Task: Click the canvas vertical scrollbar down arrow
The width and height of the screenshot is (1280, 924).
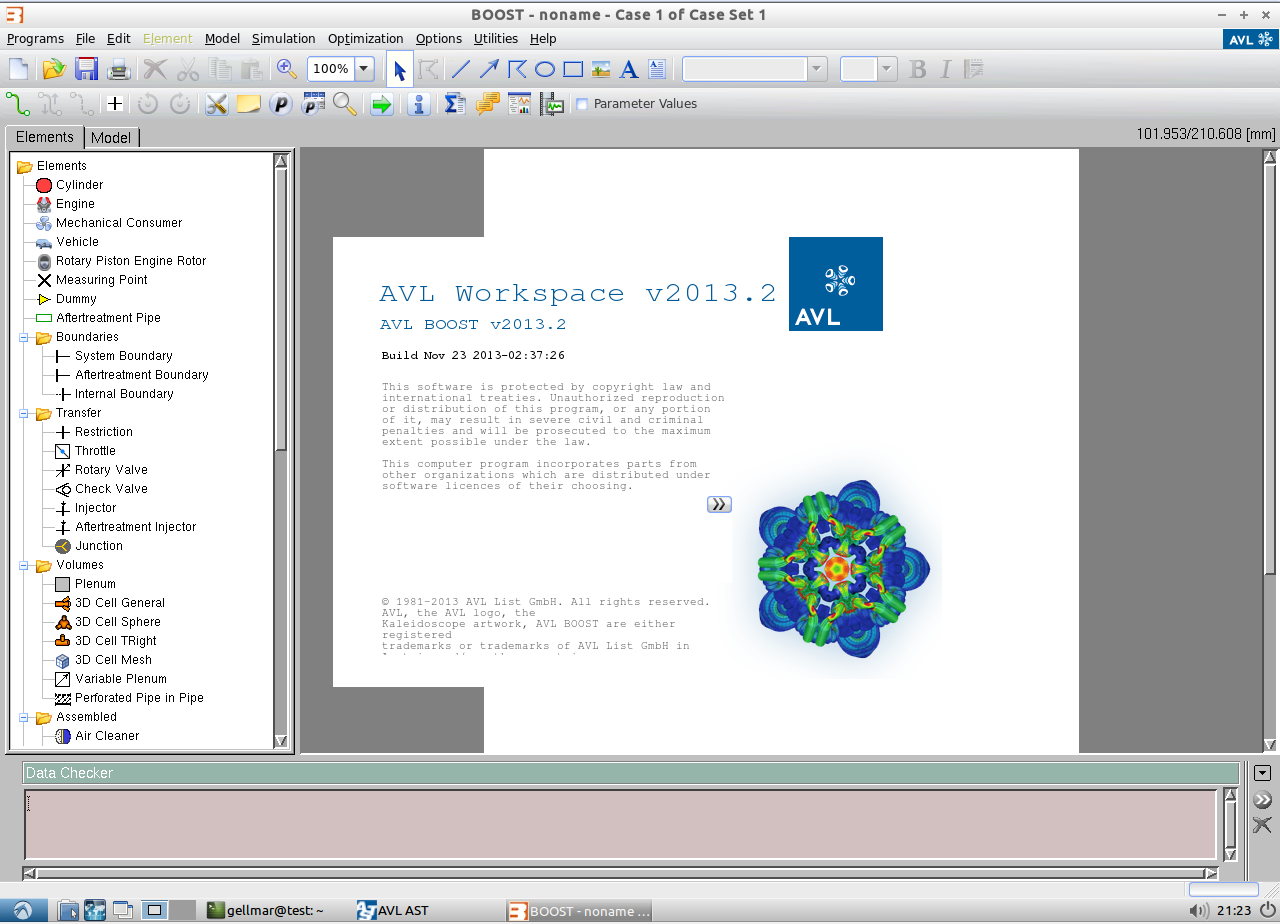Action: pyautogui.click(x=1270, y=745)
